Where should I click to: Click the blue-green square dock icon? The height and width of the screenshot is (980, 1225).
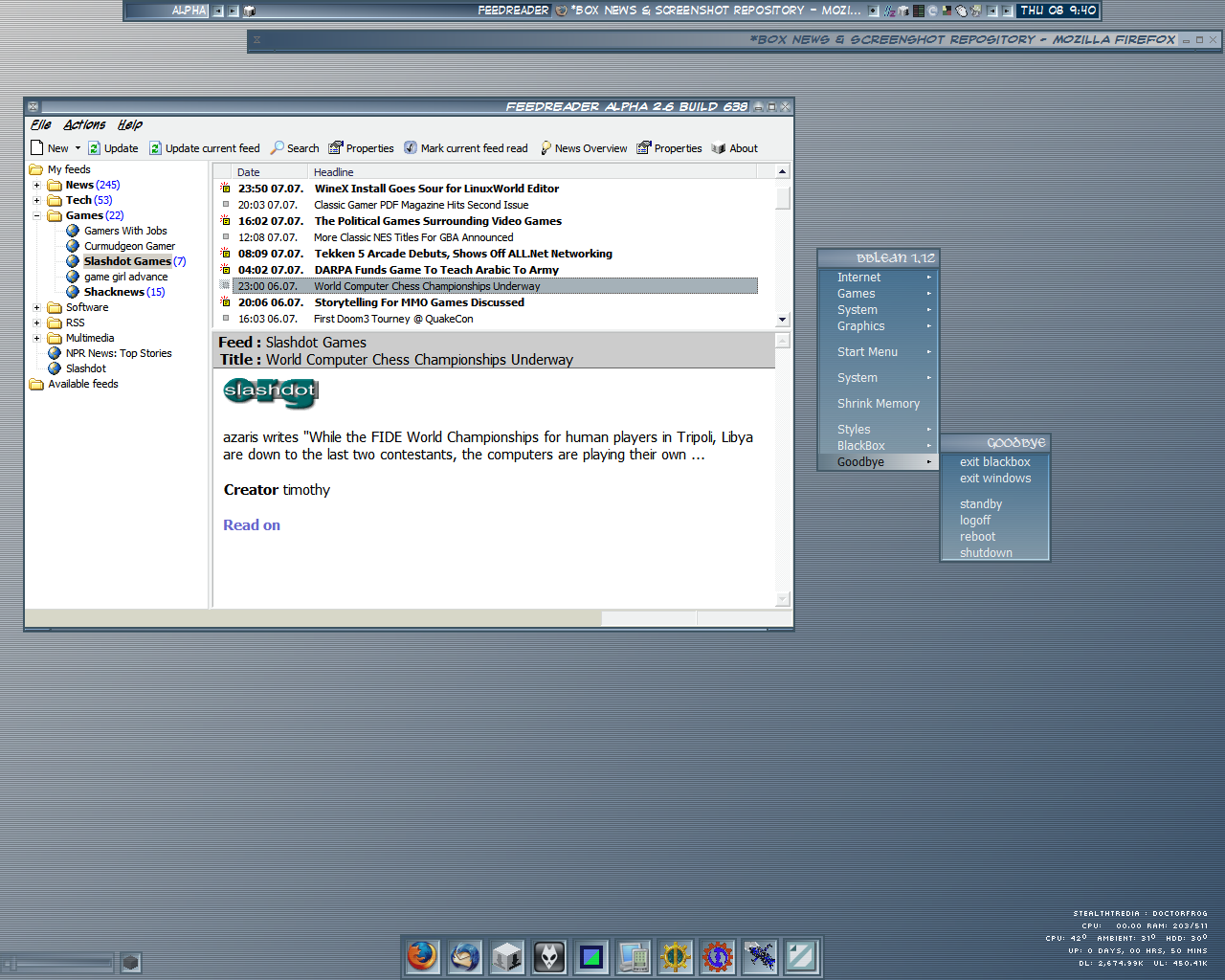591,956
